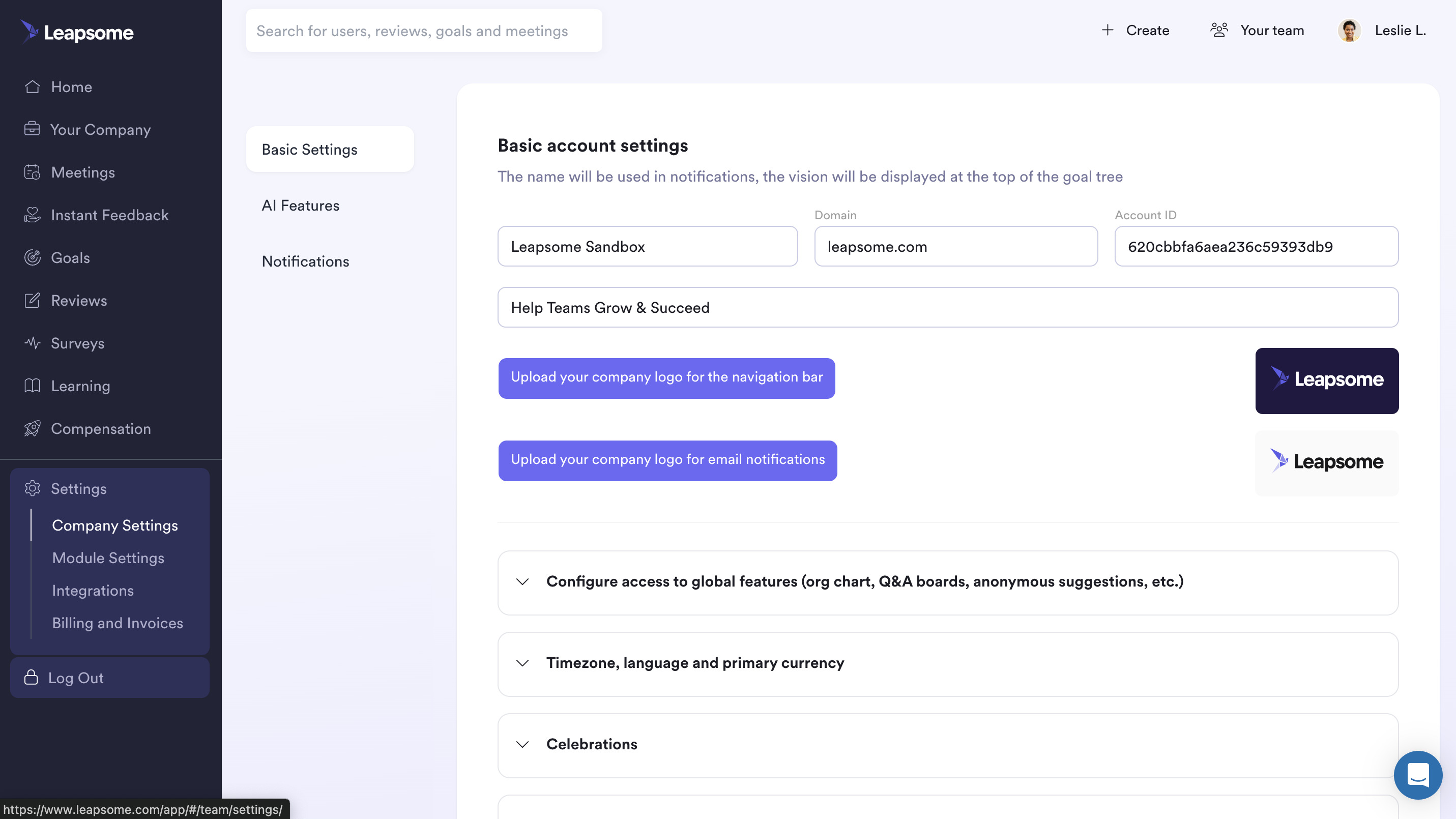Open the chat support bubble

point(1417,774)
